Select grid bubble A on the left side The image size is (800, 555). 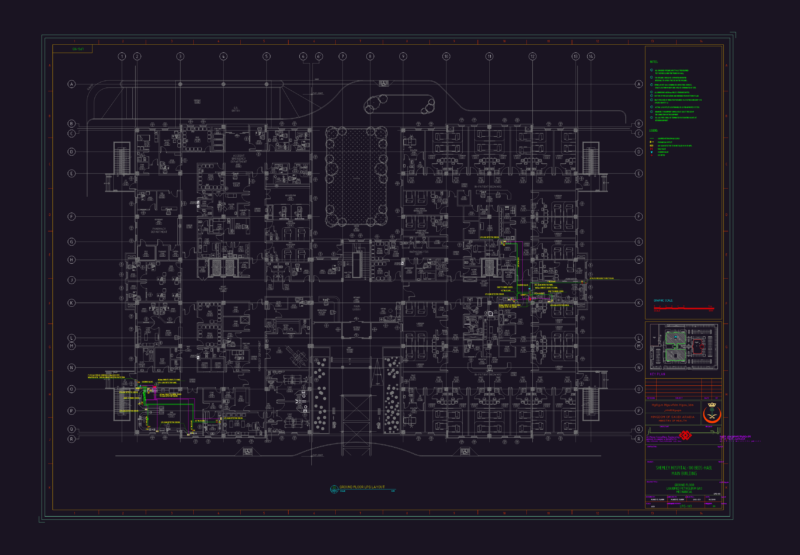[x=72, y=84]
